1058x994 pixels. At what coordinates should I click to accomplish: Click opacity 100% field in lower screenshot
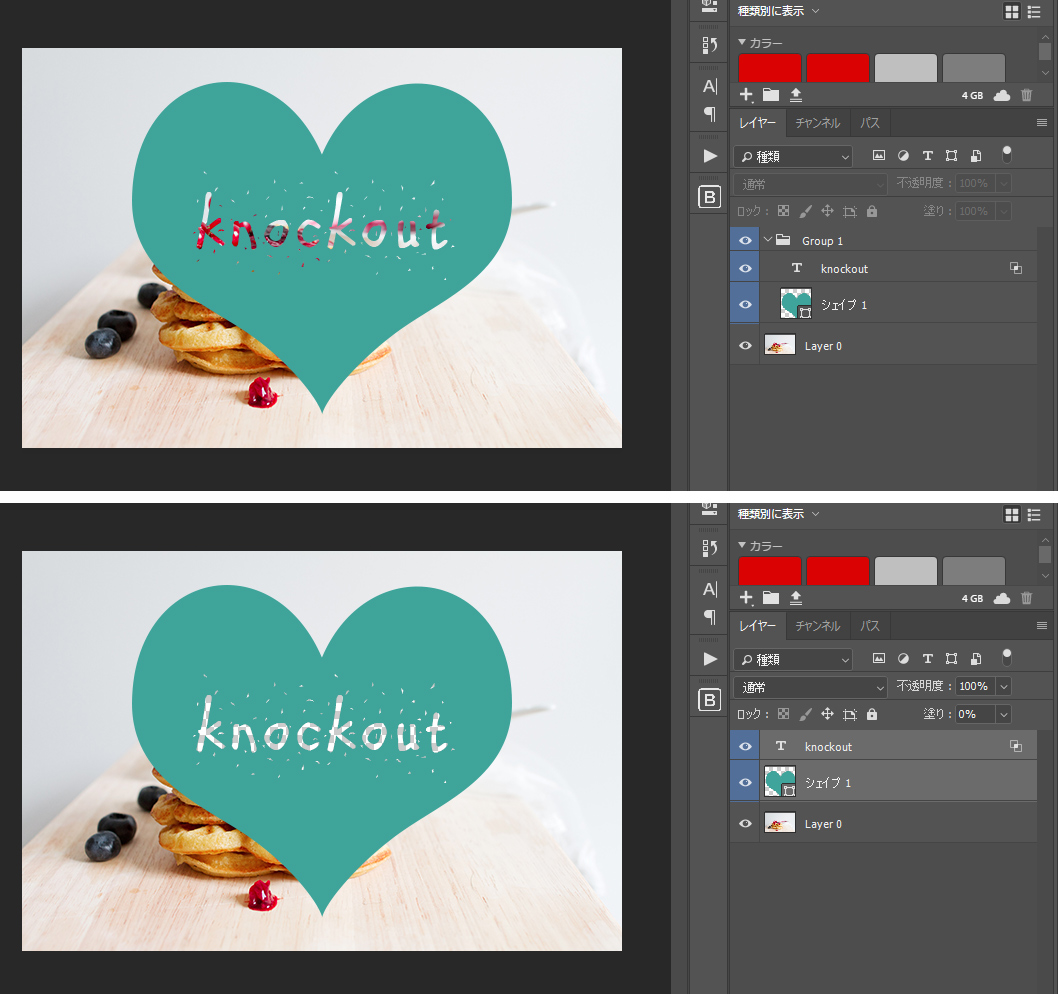[974, 686]
